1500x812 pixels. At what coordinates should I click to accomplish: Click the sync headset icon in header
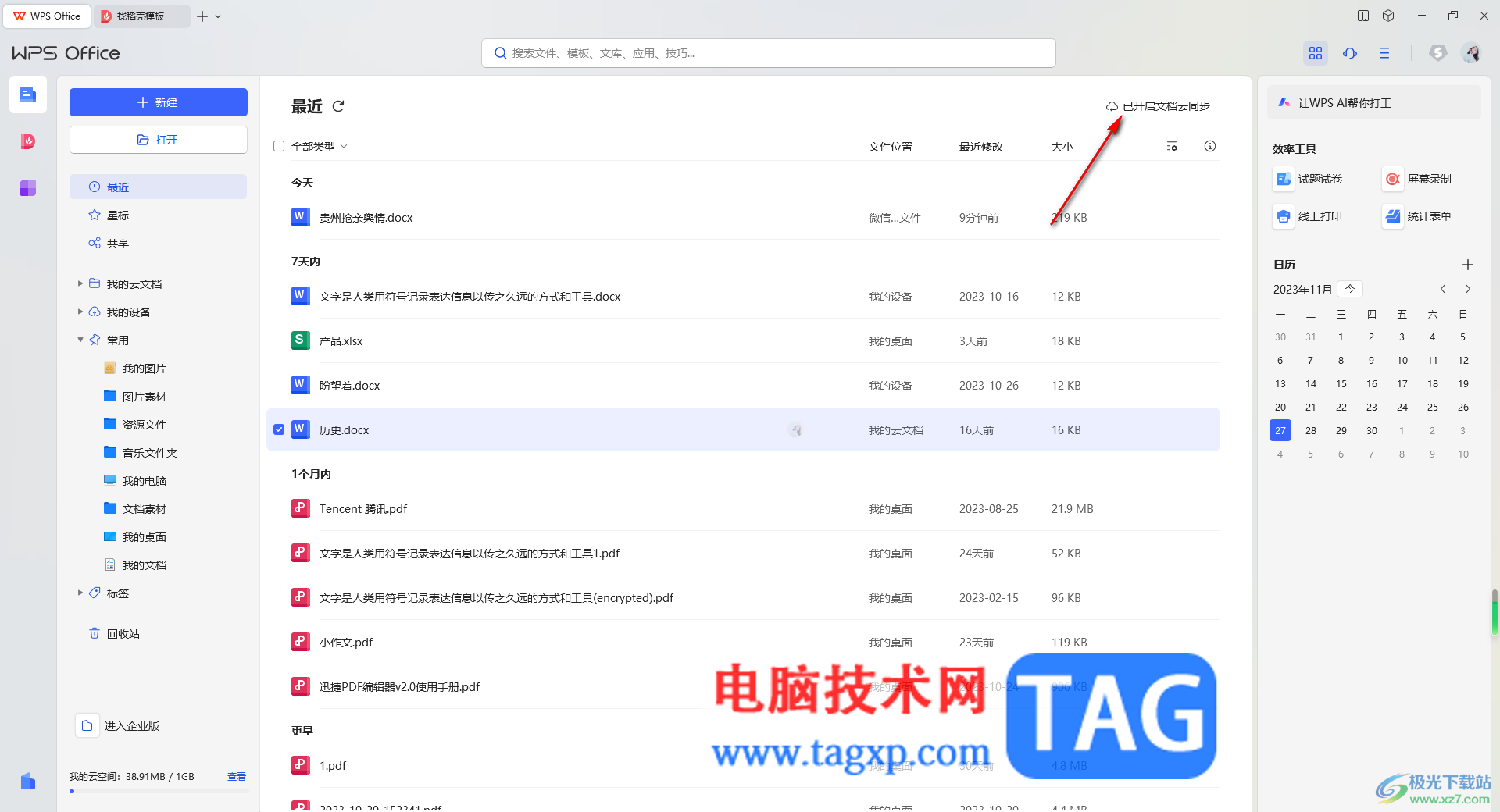[x=1350, y=53]
